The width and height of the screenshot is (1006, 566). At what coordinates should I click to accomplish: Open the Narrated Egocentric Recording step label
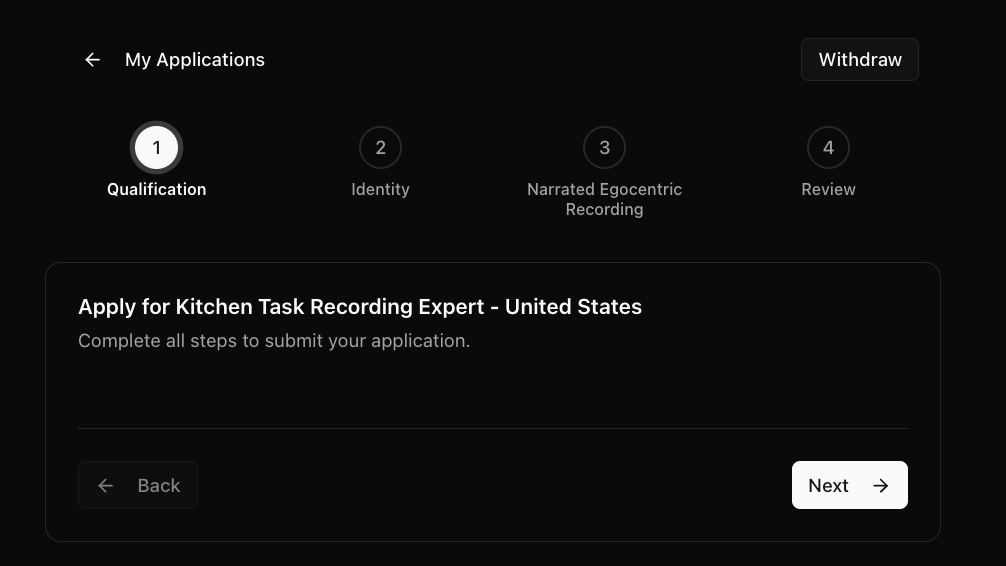click(x=604, y=199)
